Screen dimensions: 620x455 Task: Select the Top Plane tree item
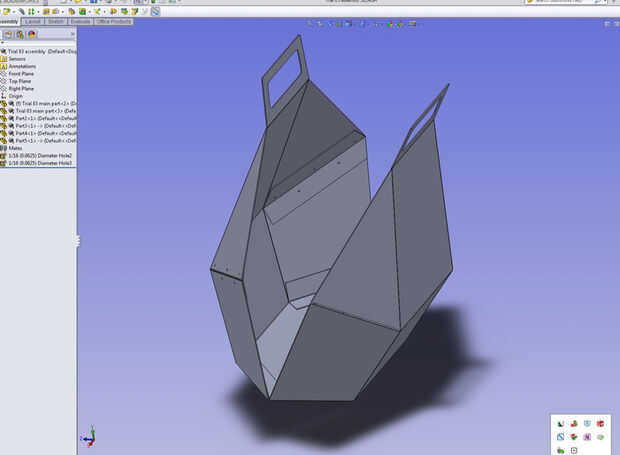[x=19, y=81]
